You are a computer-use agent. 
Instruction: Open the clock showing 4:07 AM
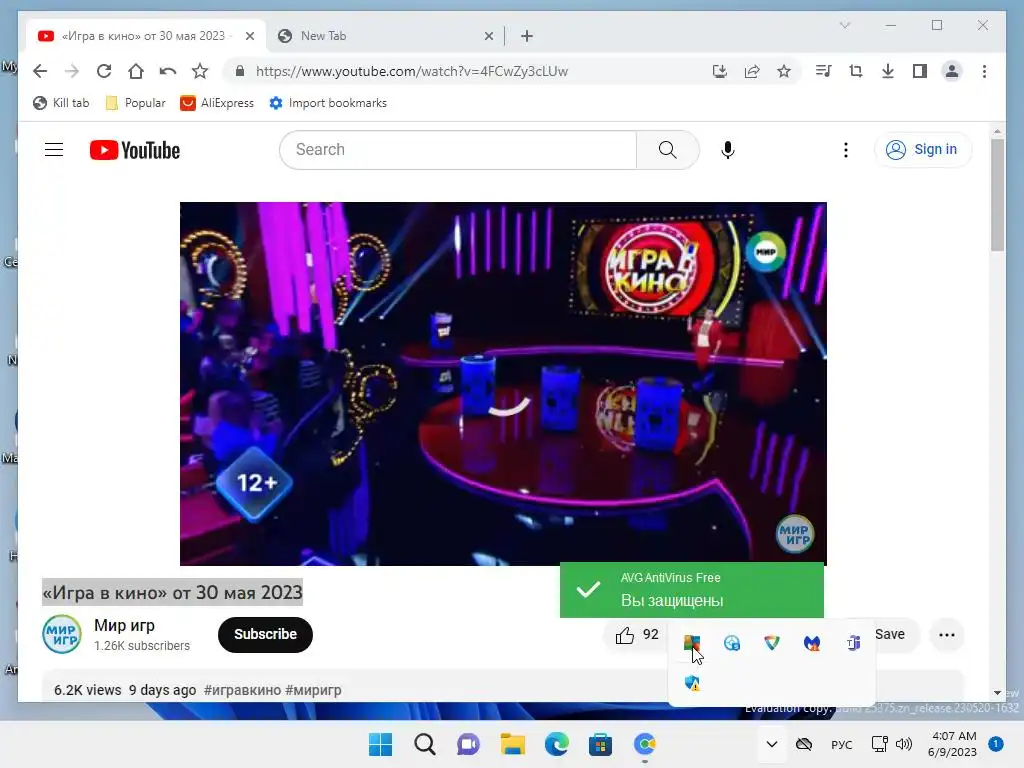(953, 744)
